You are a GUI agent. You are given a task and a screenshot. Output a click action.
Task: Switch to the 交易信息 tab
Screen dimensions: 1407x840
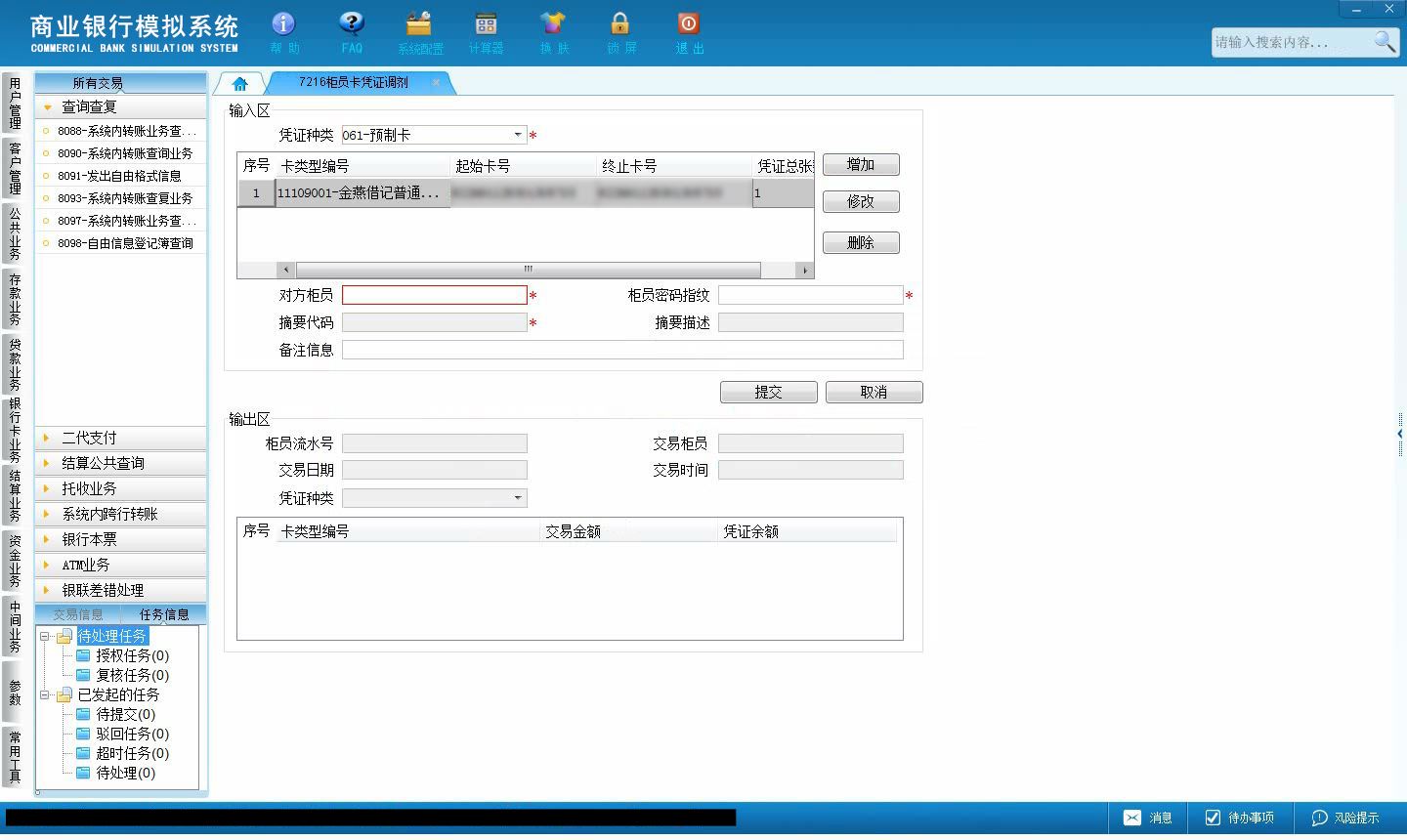coord(78,614)
